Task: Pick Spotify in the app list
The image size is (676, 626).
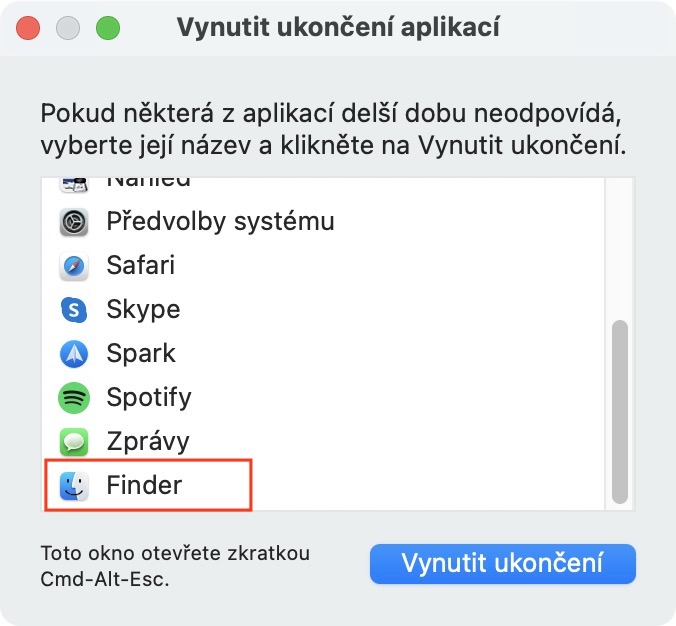Action: pyautogui.click(x=149, y=398)
